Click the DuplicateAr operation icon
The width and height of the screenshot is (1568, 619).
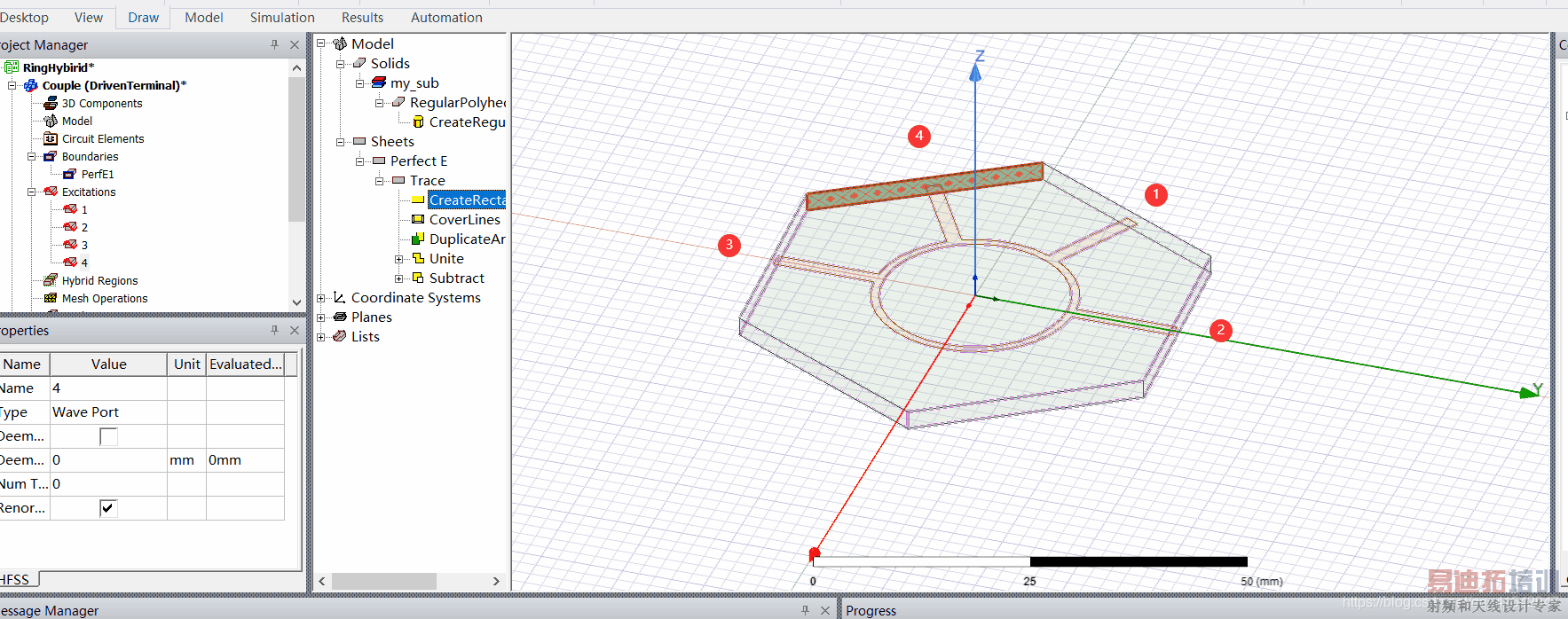pos(417,239)
